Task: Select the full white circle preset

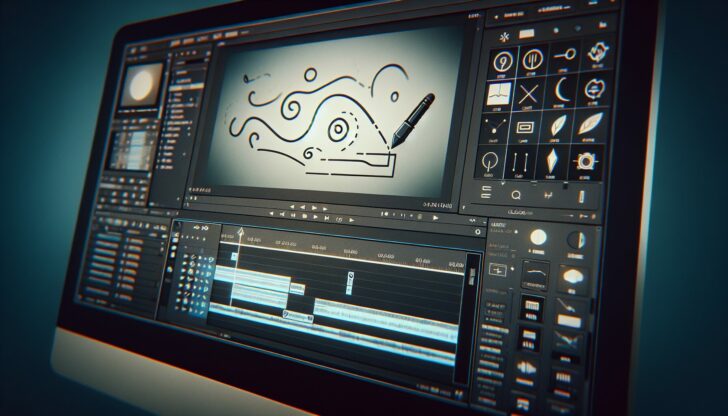Action: click(x=540, y=237)
